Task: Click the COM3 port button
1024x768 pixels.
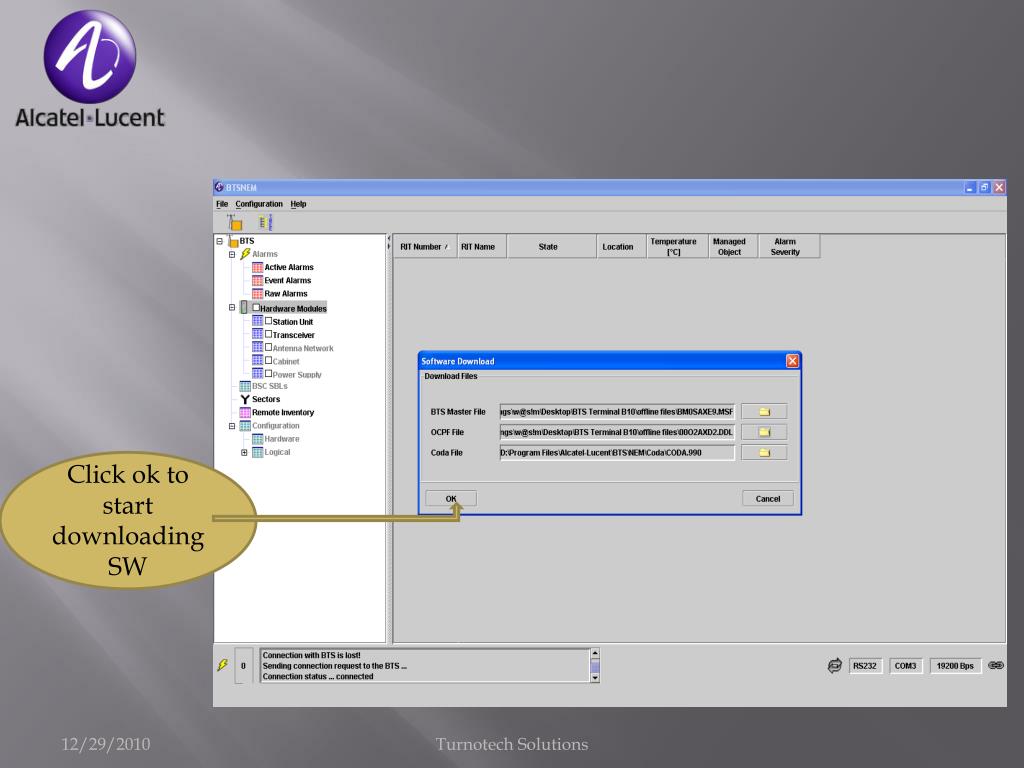Action: click(905, 665)
